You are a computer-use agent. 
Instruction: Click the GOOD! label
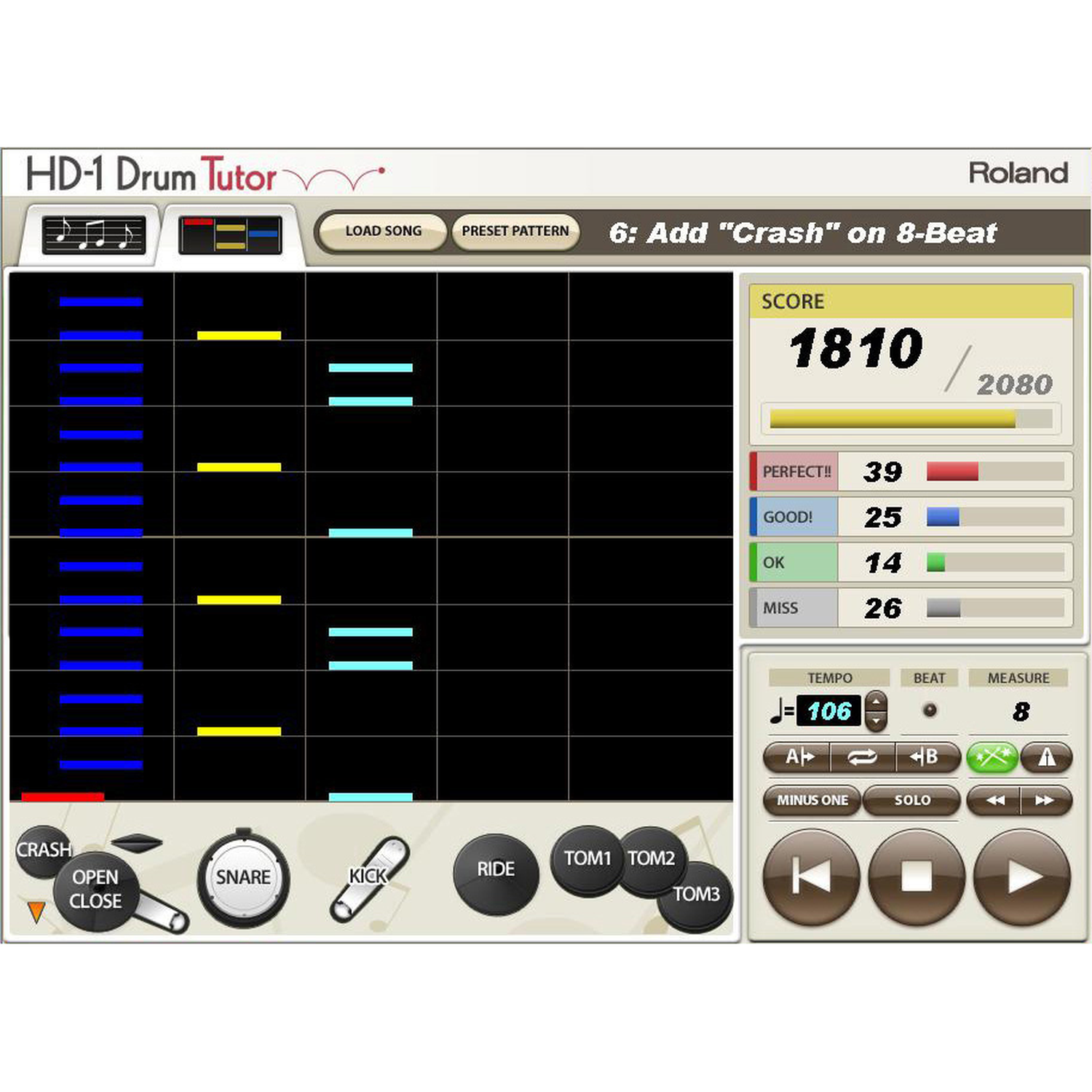788,517
